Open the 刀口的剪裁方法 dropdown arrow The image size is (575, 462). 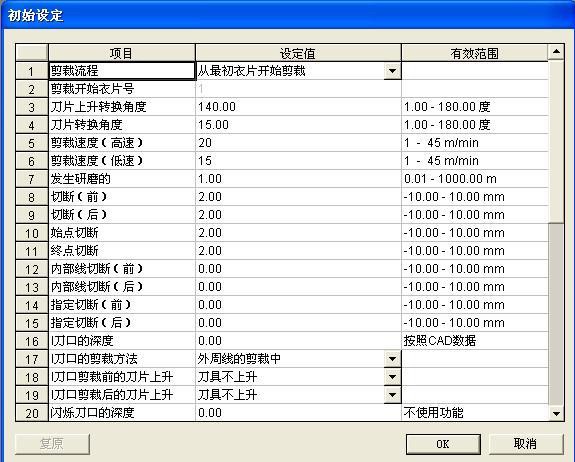[392, 359]
